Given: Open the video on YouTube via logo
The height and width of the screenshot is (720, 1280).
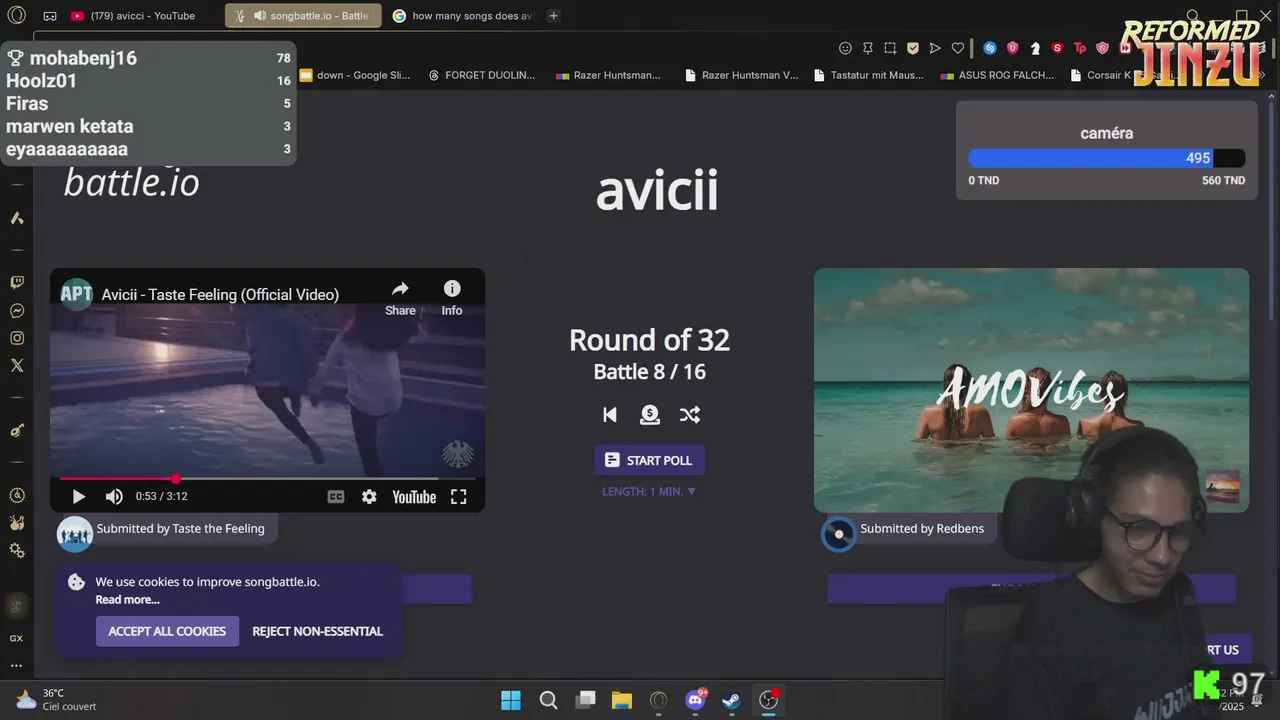Looking at the screenshot, I should (414, 497).
